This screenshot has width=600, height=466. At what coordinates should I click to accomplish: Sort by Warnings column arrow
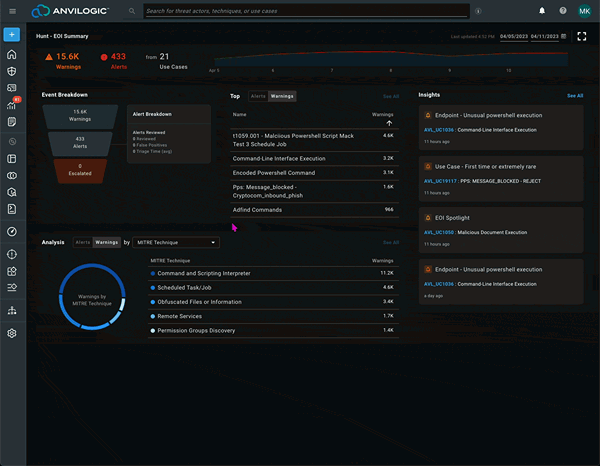click(x=389, y=123)
